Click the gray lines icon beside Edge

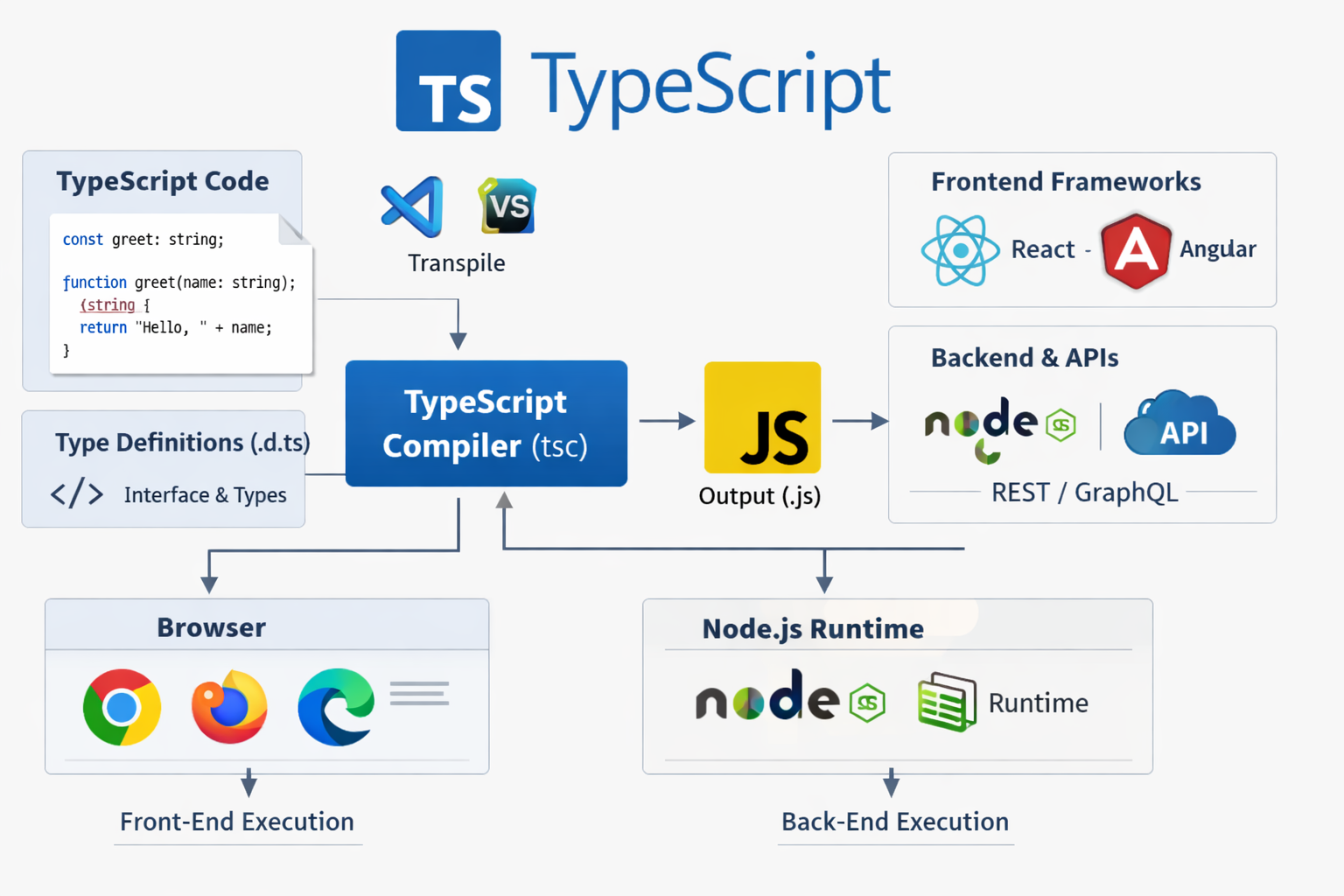pos(420,693)
